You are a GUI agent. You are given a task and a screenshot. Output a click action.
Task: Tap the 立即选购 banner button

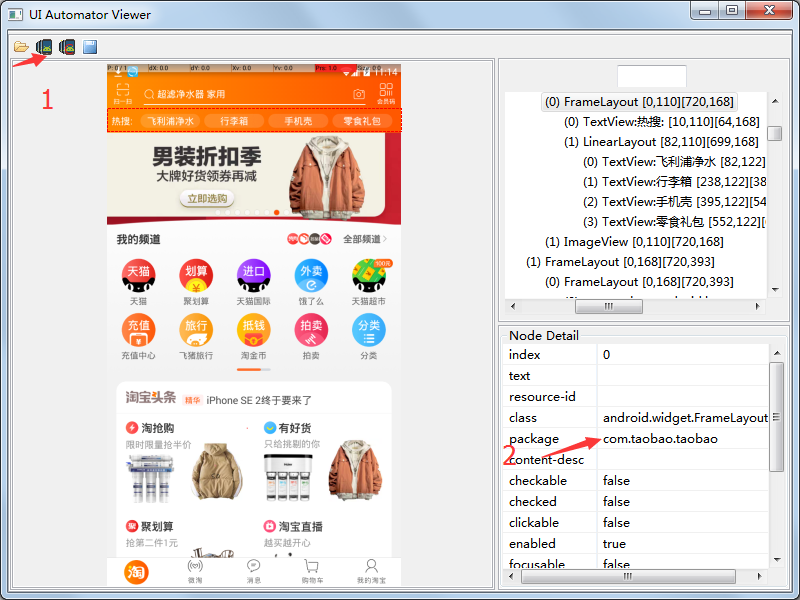pos(207,198)
